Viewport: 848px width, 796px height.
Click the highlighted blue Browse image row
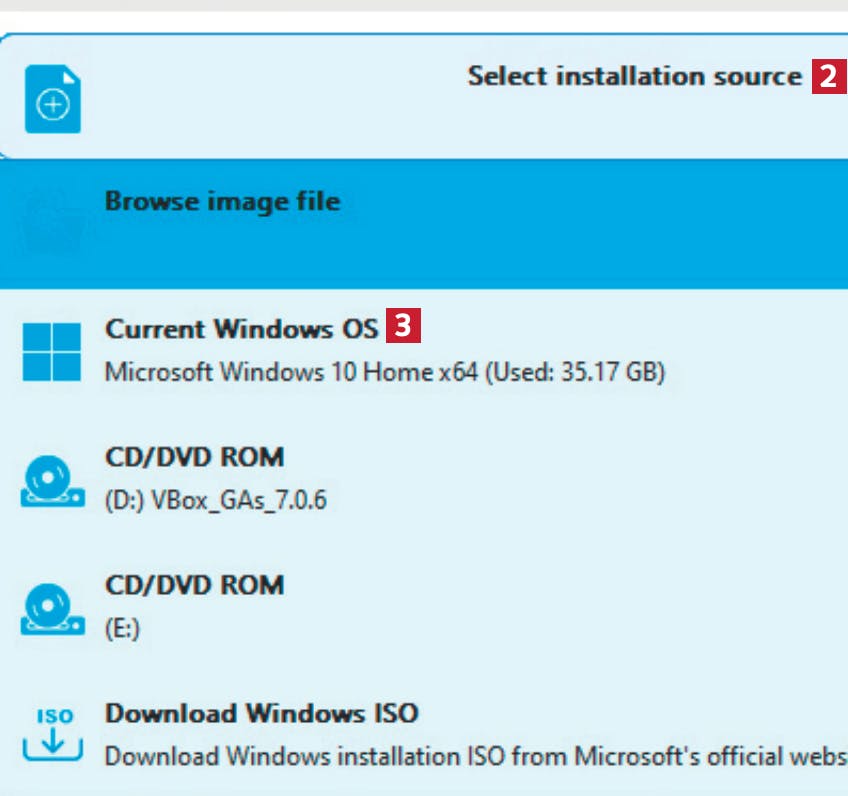pyautogui.click(x=424, y=224)
